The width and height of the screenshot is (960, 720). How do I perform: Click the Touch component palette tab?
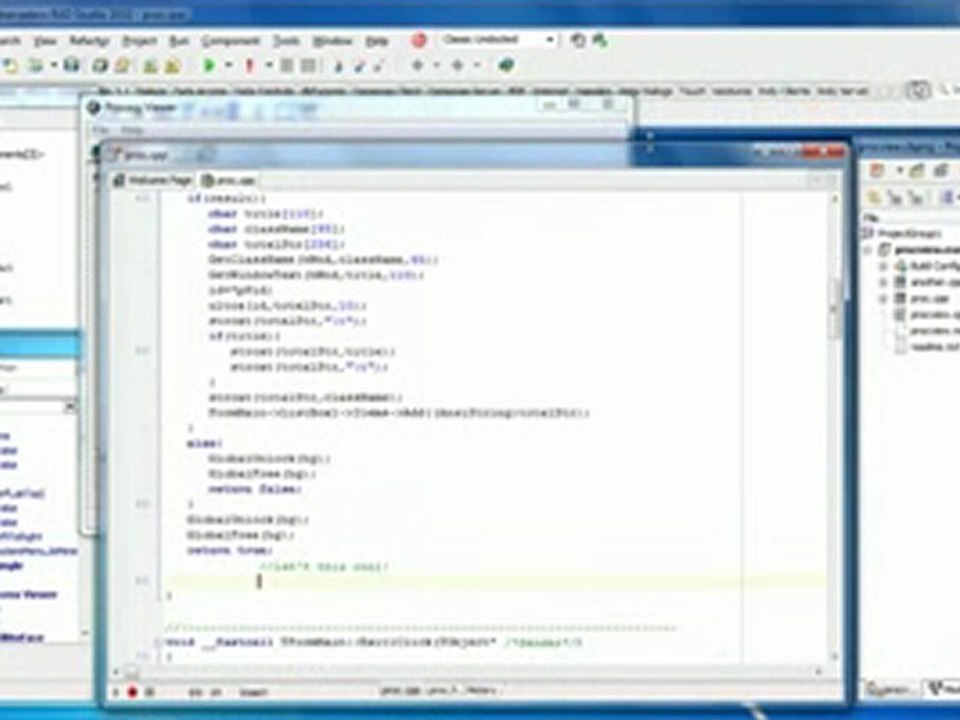[692, 91]
